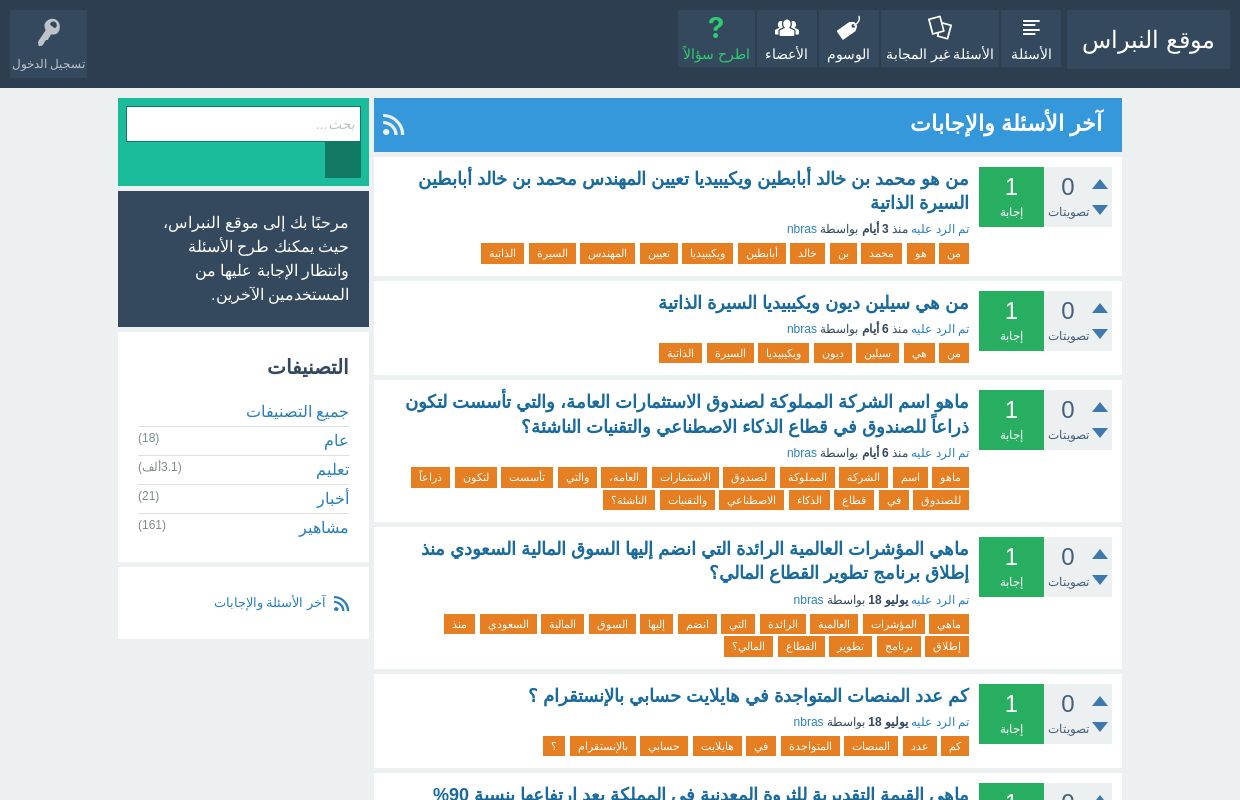Open the Members (الأعضاء) icon
The height and width of the screenshot is (800, 1240).
787,28
